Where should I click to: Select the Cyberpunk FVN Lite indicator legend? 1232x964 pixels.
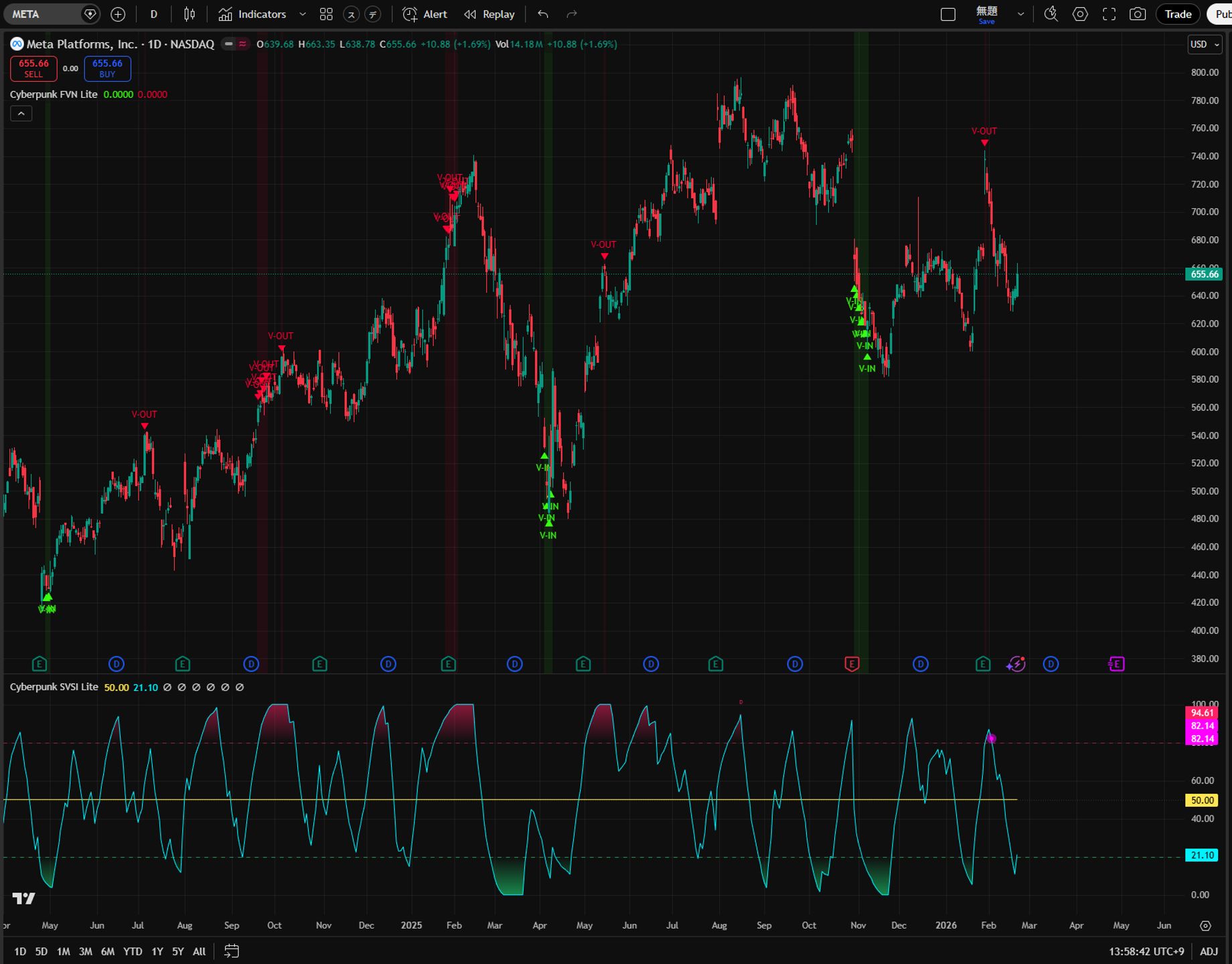point(54,94)
